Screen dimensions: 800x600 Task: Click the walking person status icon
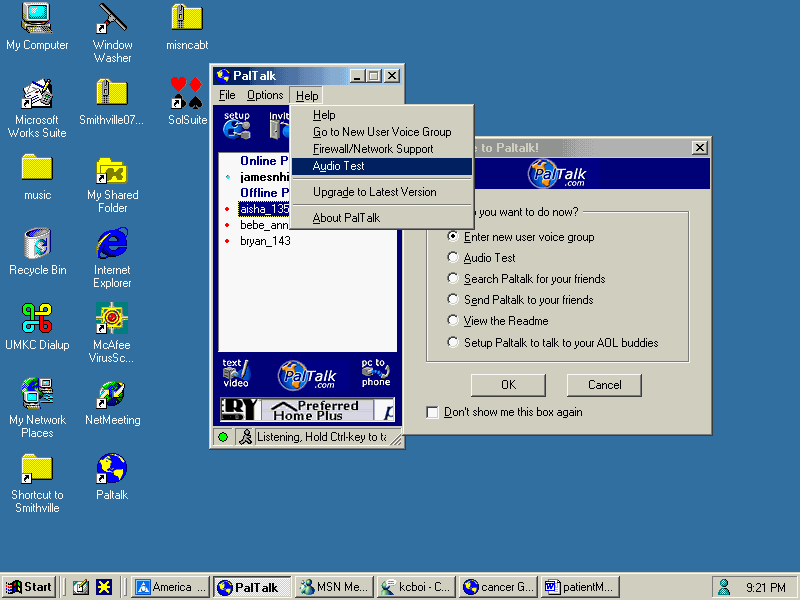click(x=245, y=437)
